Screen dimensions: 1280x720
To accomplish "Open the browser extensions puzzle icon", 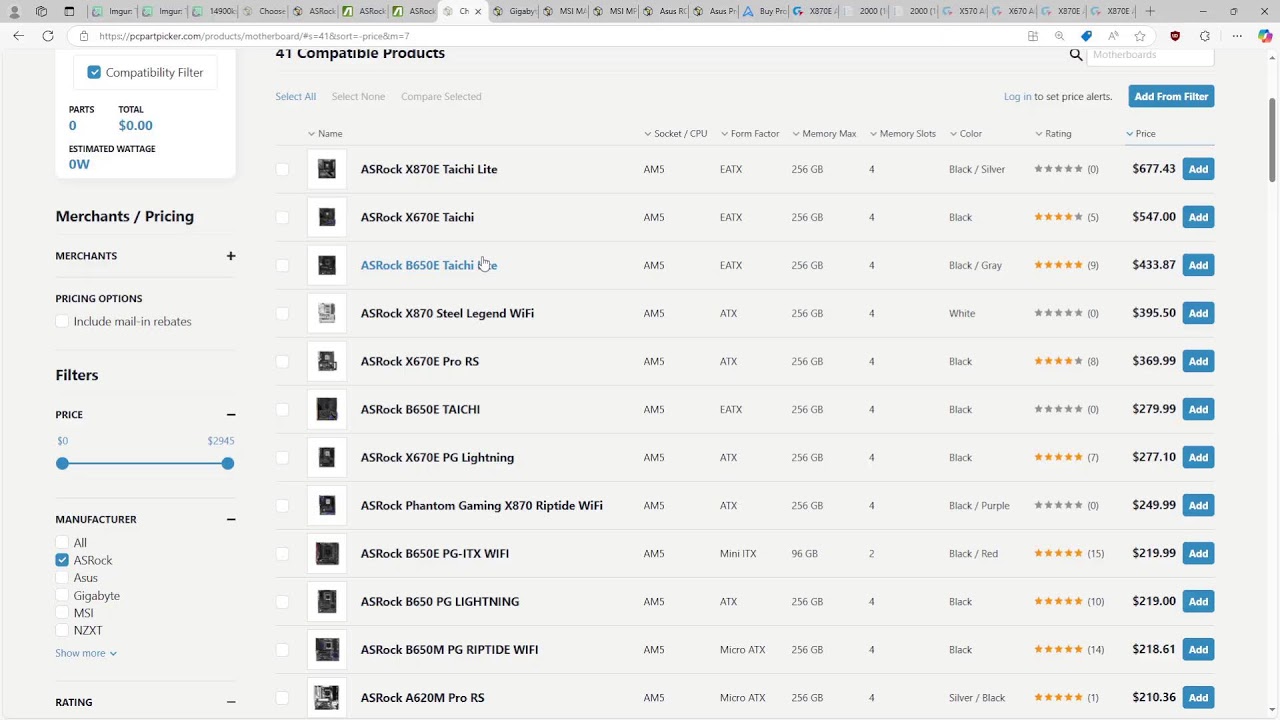I will coord(1205,36).
